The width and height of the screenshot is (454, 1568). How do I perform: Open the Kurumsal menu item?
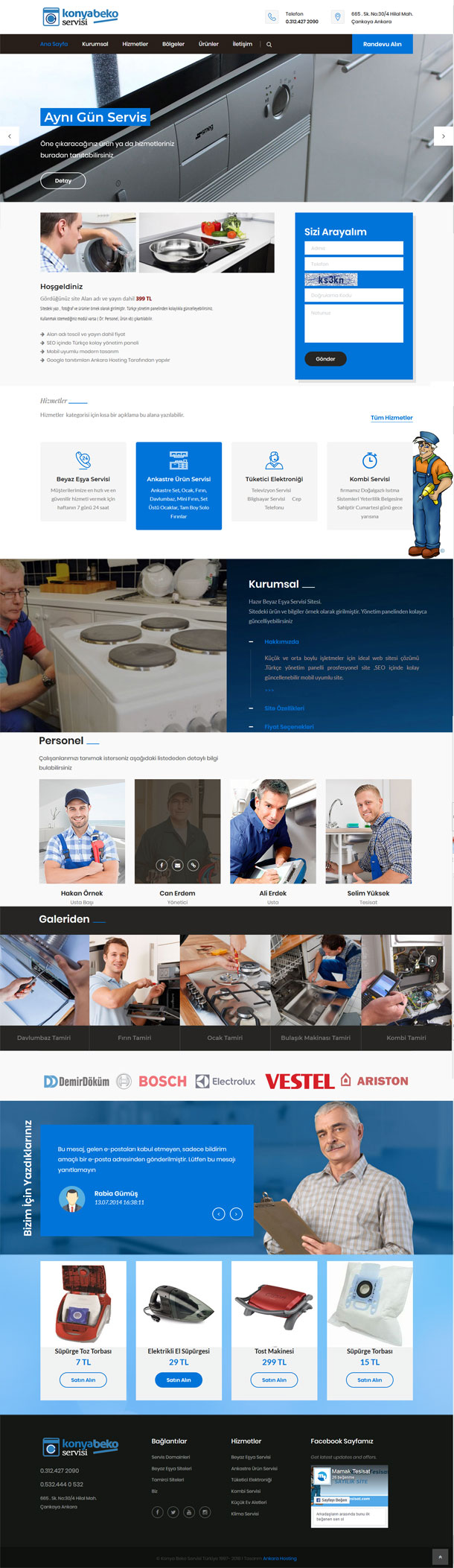coord(95,44)
